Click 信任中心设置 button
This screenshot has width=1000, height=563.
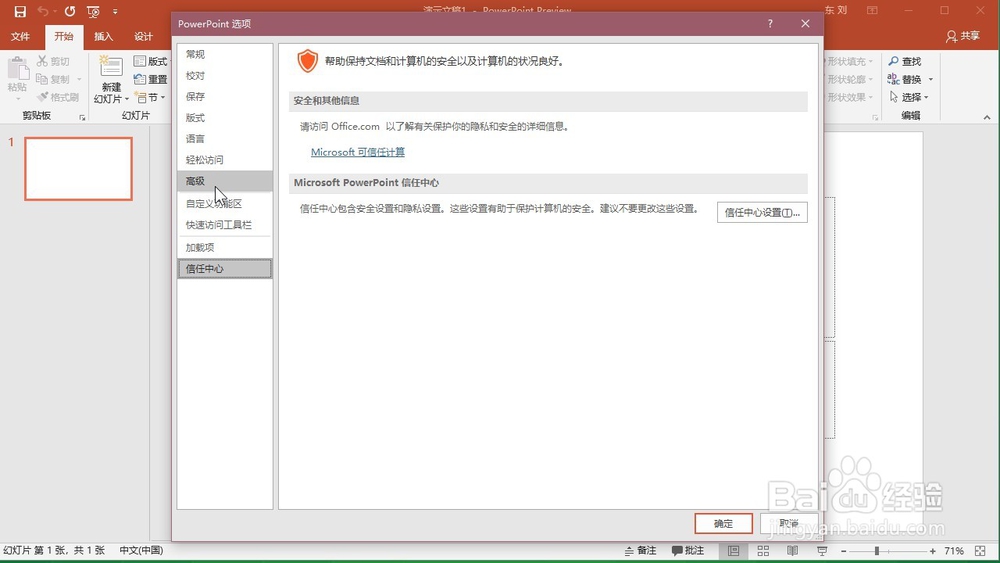(x=762, y=212)
